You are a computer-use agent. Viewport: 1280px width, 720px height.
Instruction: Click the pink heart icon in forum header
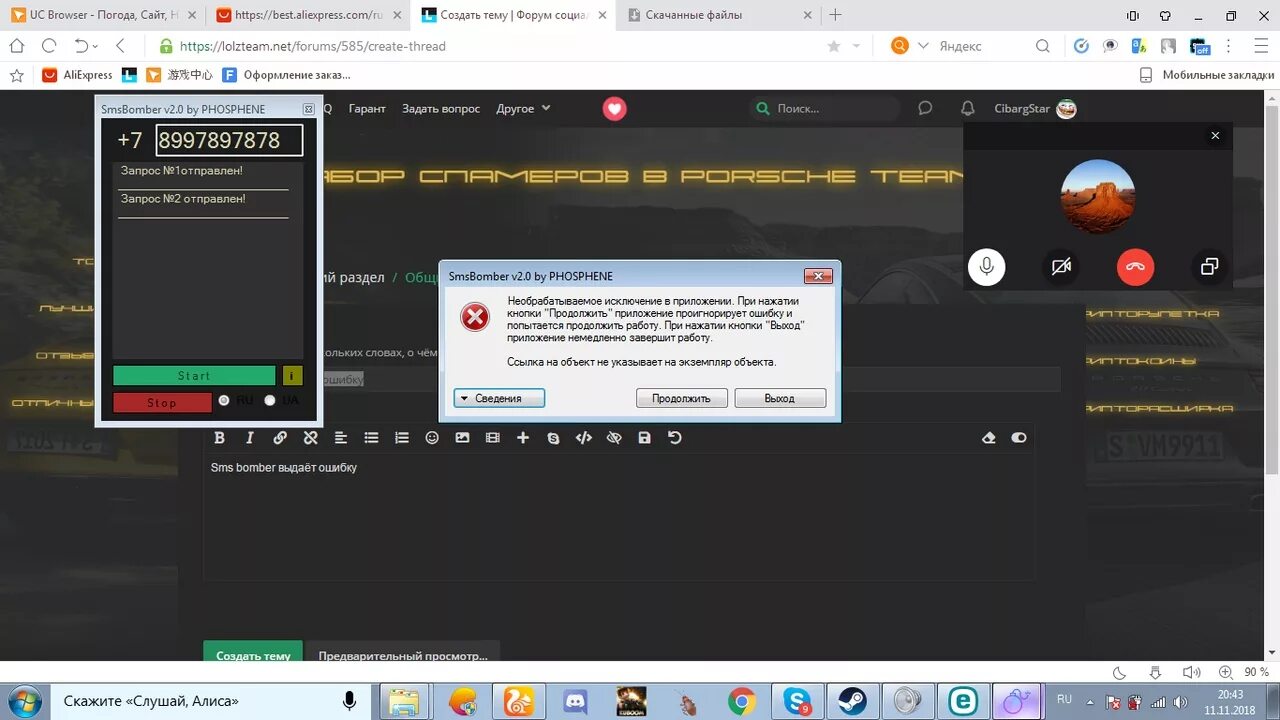point(614,109)
